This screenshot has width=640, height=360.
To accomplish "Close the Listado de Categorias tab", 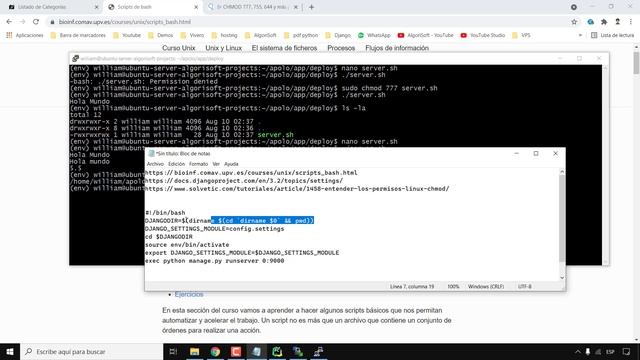I will (96, 7).
